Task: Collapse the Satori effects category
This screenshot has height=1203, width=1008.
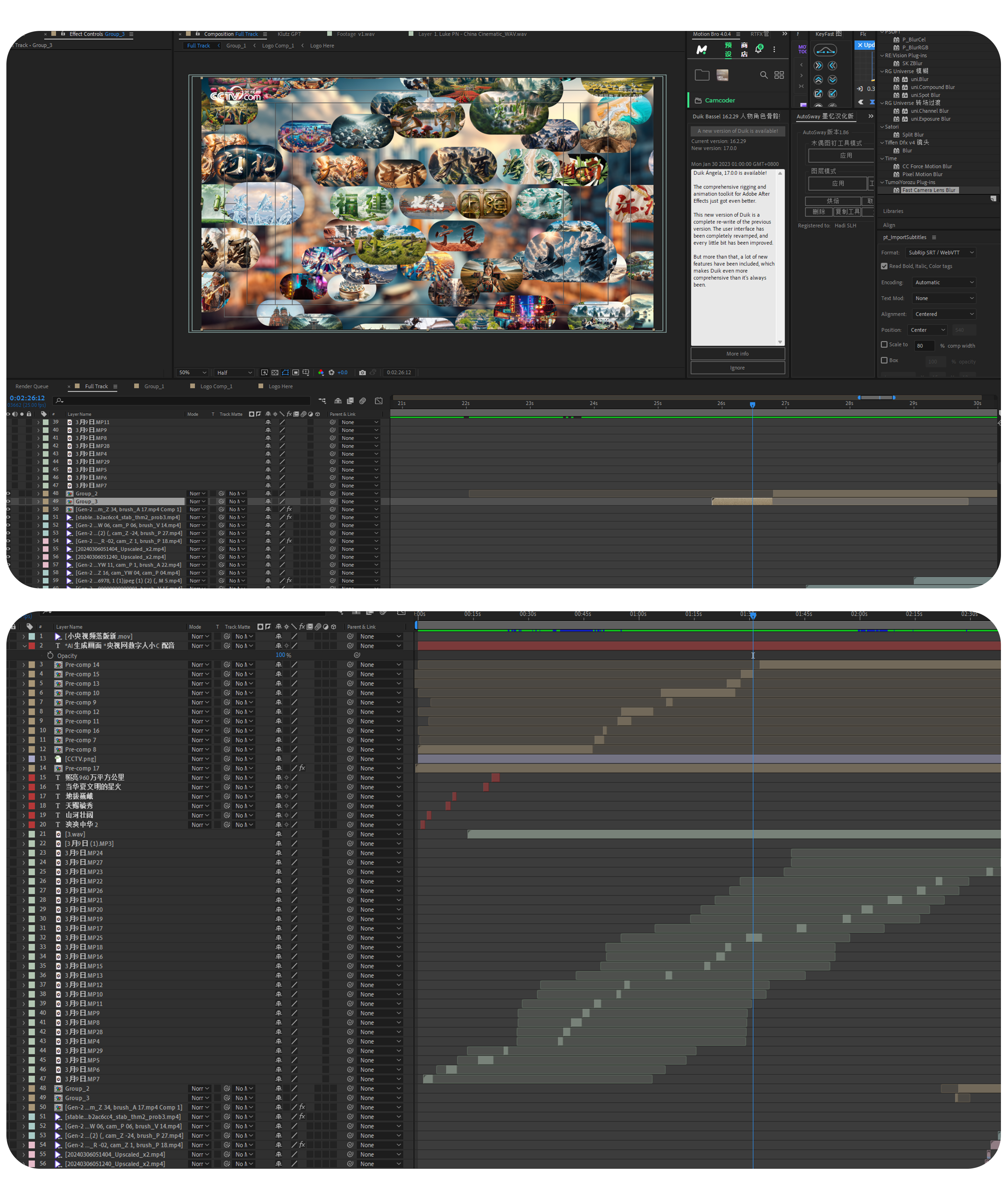Action: pyautogui.click(x=882, y=127)
